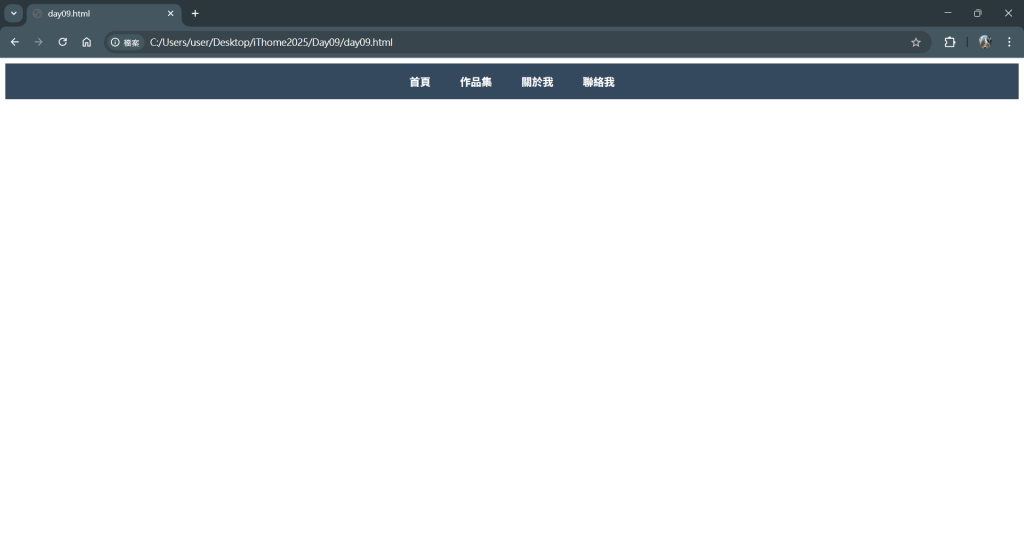Image resolution: width=1024 pixels, height=544 pixels.
Task: Go forward to next page
Action: coord(39,42)
